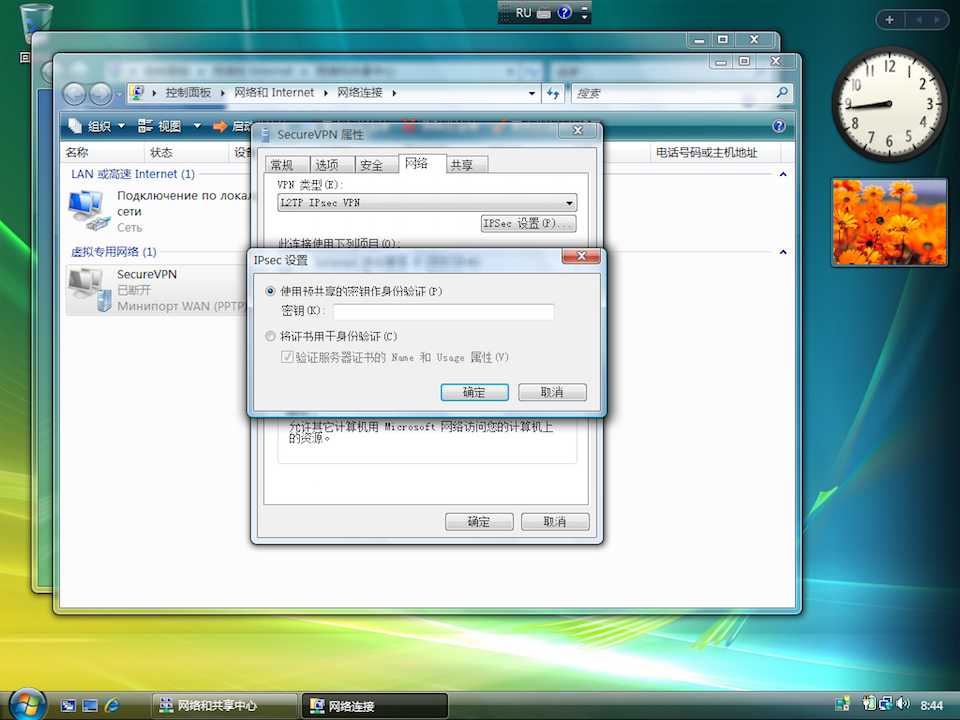Switch to the 安全 tab

click(377, 165)
